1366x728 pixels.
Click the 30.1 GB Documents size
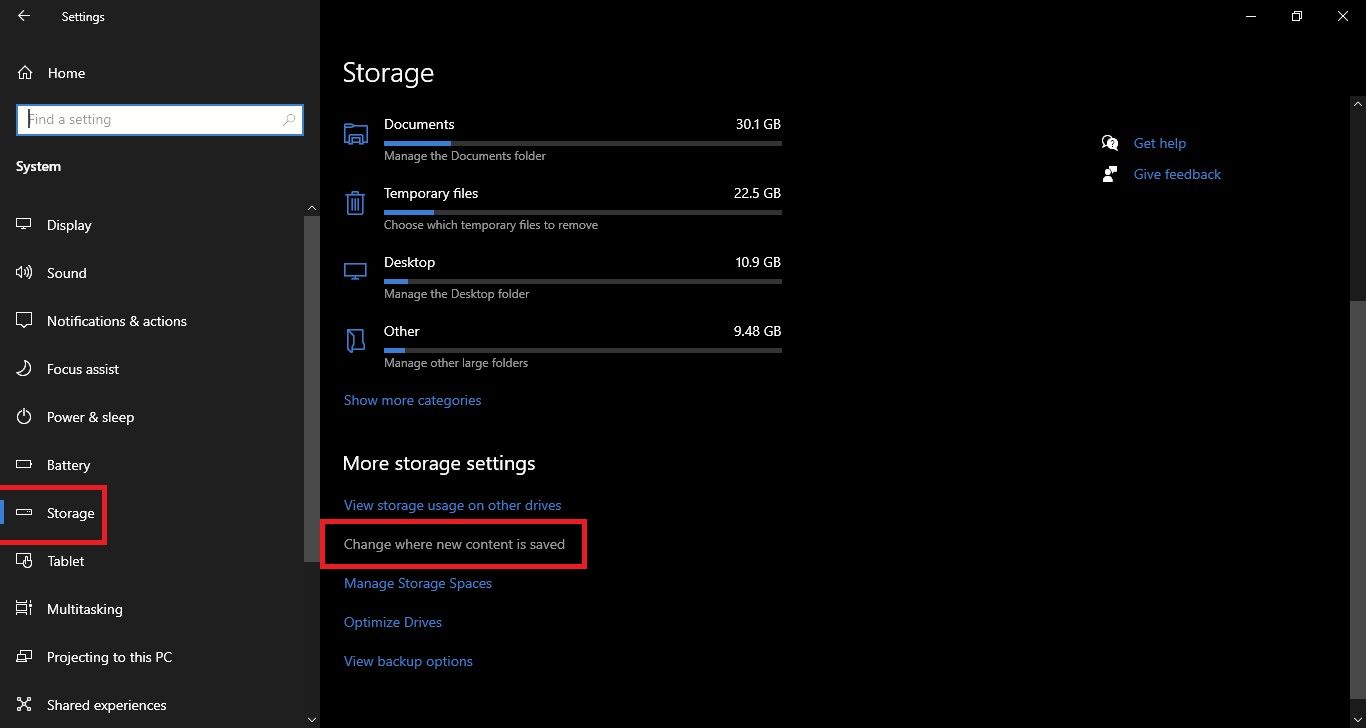[758, 124]
